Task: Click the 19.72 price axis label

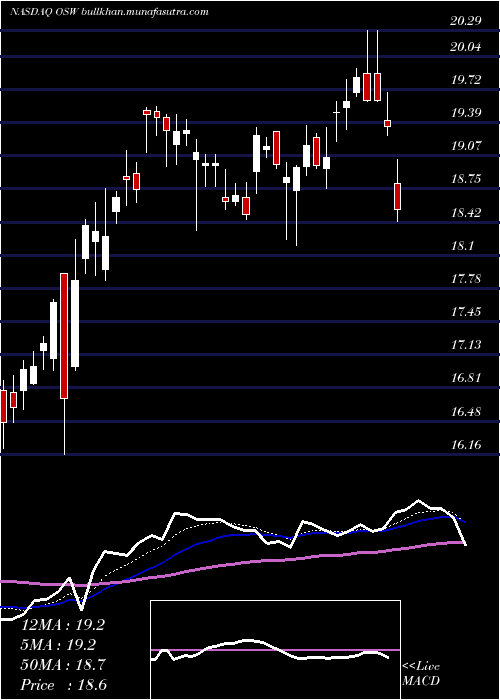Action: click(x=466, y=80)
